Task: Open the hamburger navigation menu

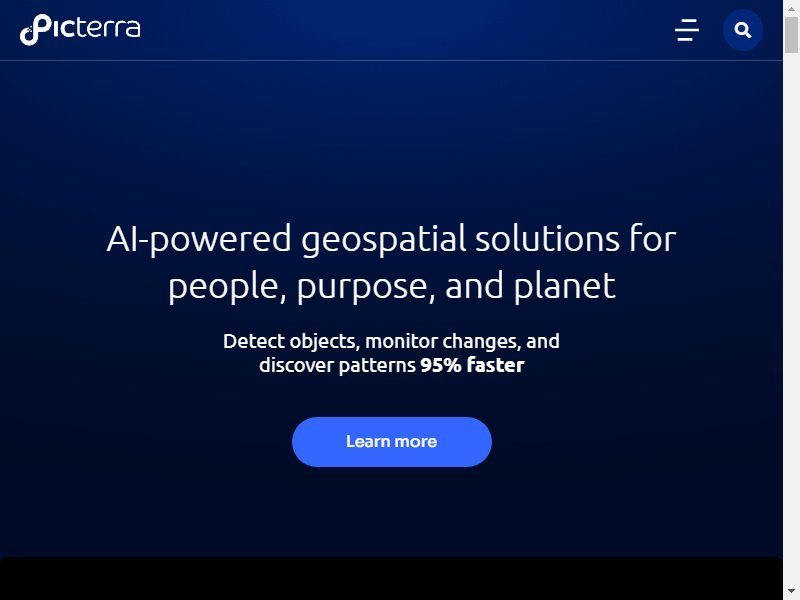Action: click(x=687, y=30)
